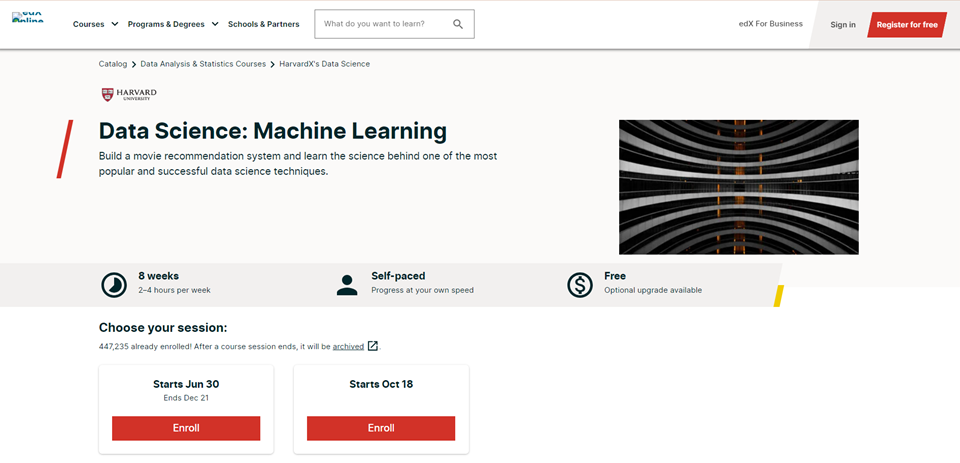The image size is (960, 463).
Task: Click the '8 weeks' text
Action: pyautogui.click(x=159, y=276)
